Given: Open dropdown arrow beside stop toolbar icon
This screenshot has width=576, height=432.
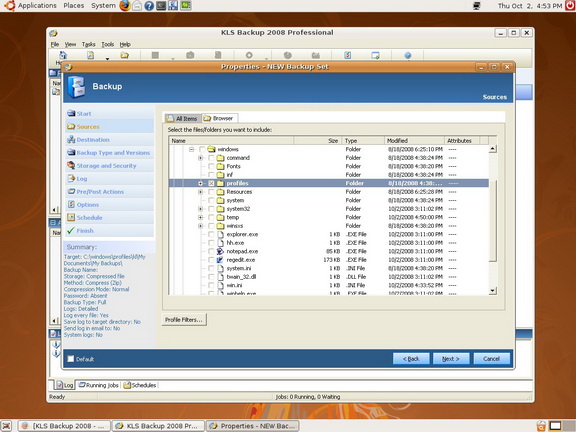Looking at the screenshot, I should point(173,58).
